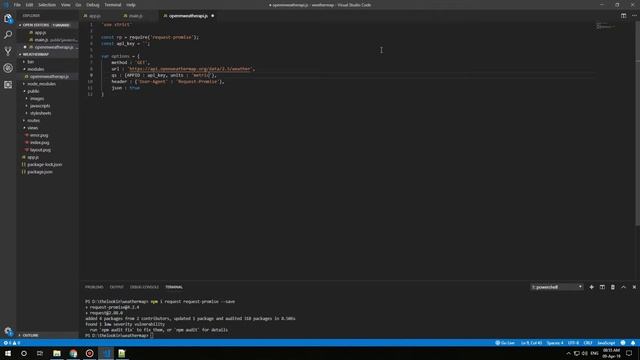Open the Go menu
The height and width of the screenshot is (360, 640).
[x=78, y=5]
